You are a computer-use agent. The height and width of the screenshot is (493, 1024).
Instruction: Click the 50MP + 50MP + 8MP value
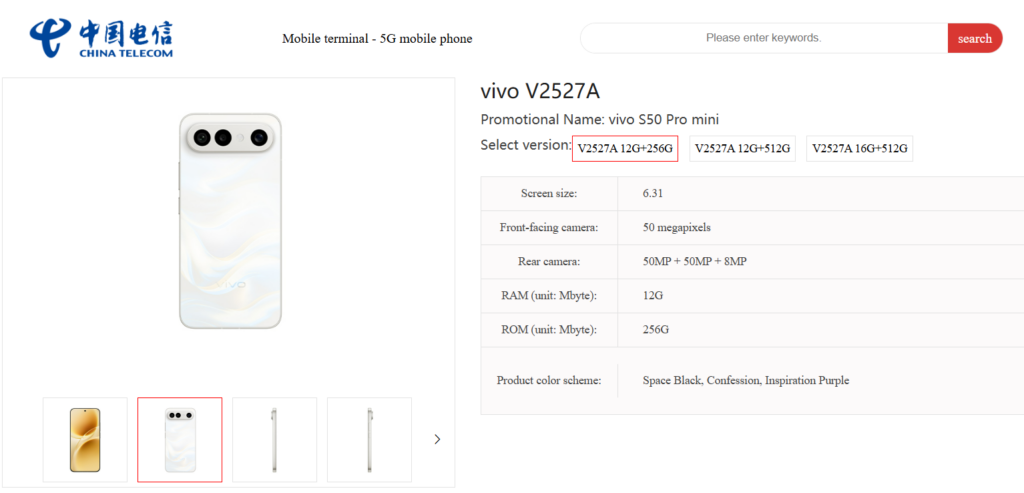[x=695, y=262]
